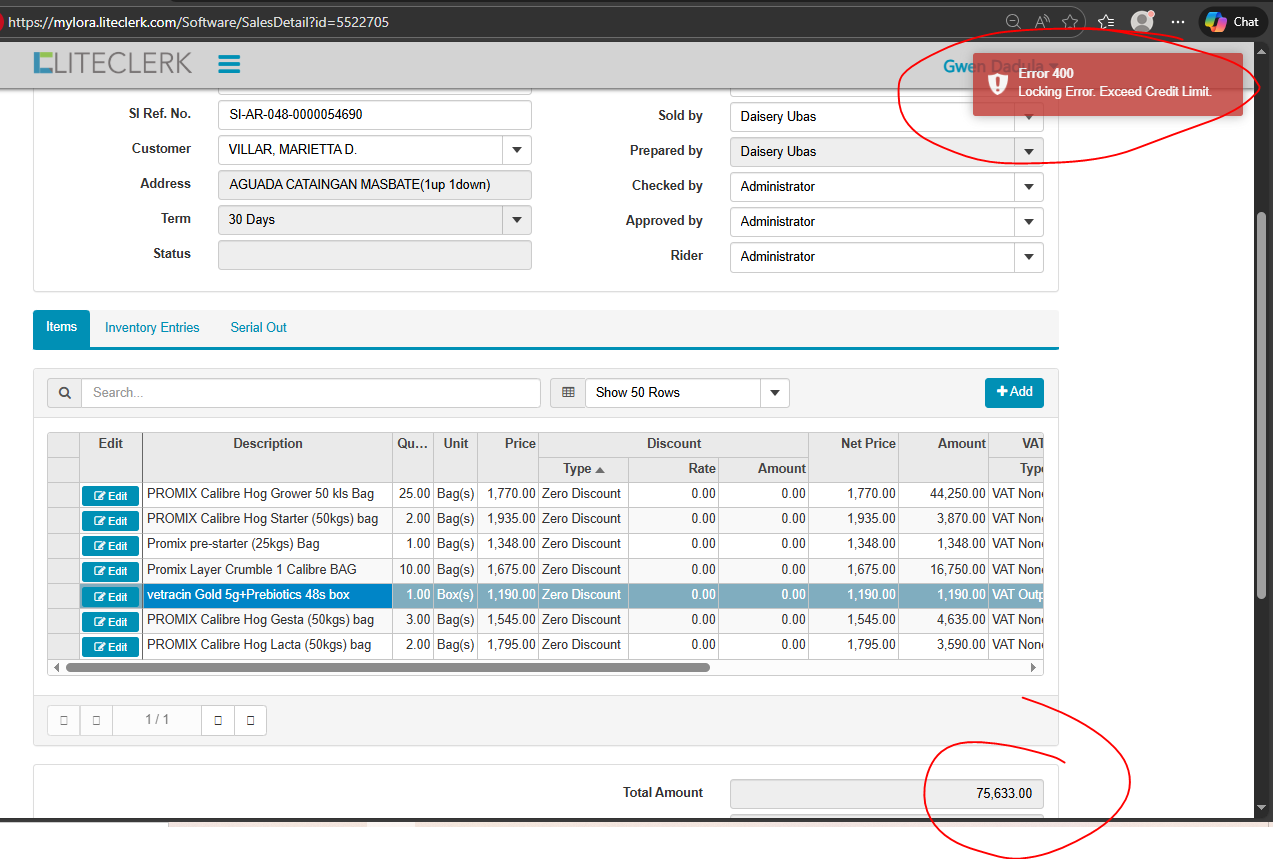The image size is (1273, 859).
Task: Click the browser favorites star icon
Action: click(1071, 21)
